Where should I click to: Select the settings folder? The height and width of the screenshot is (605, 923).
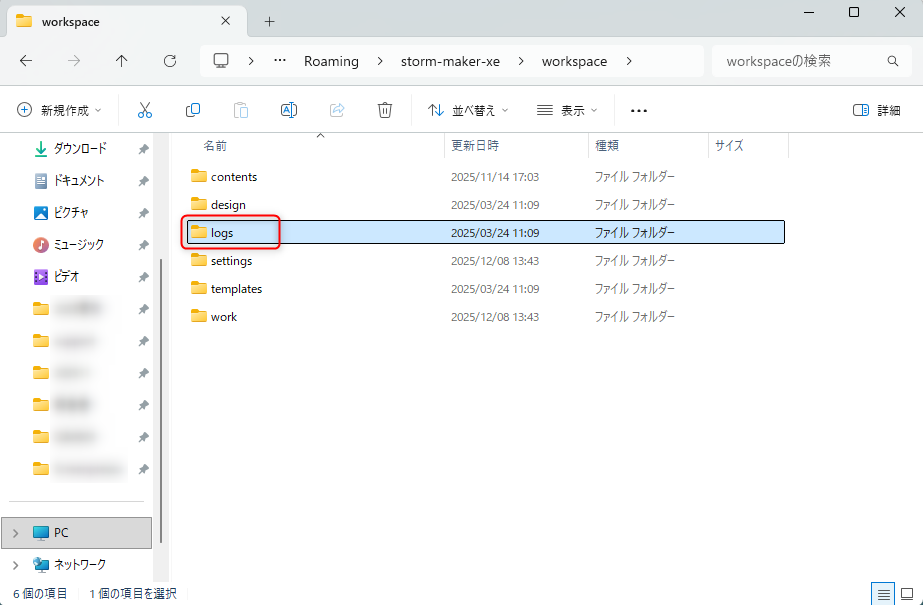click(231, 261)
